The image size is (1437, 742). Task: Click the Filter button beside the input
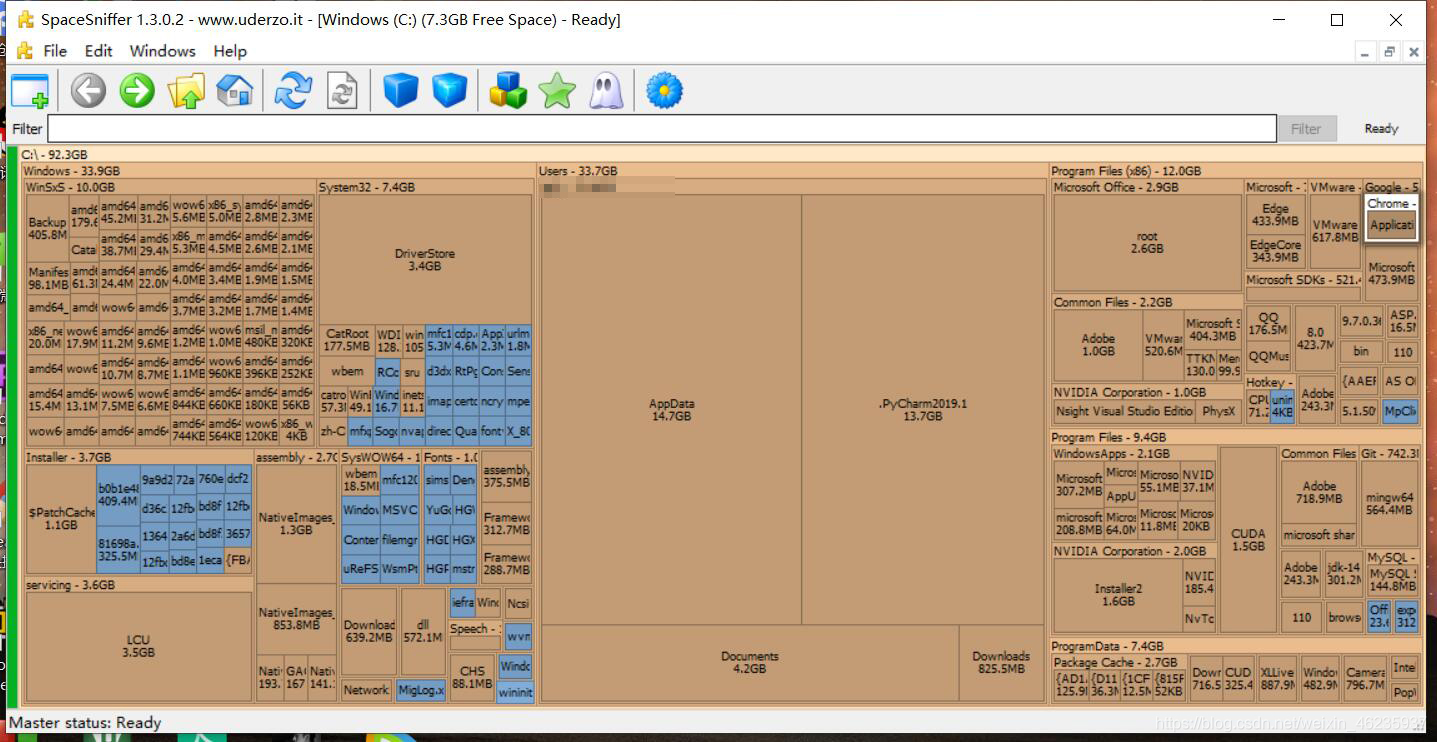pos(1306,128)
